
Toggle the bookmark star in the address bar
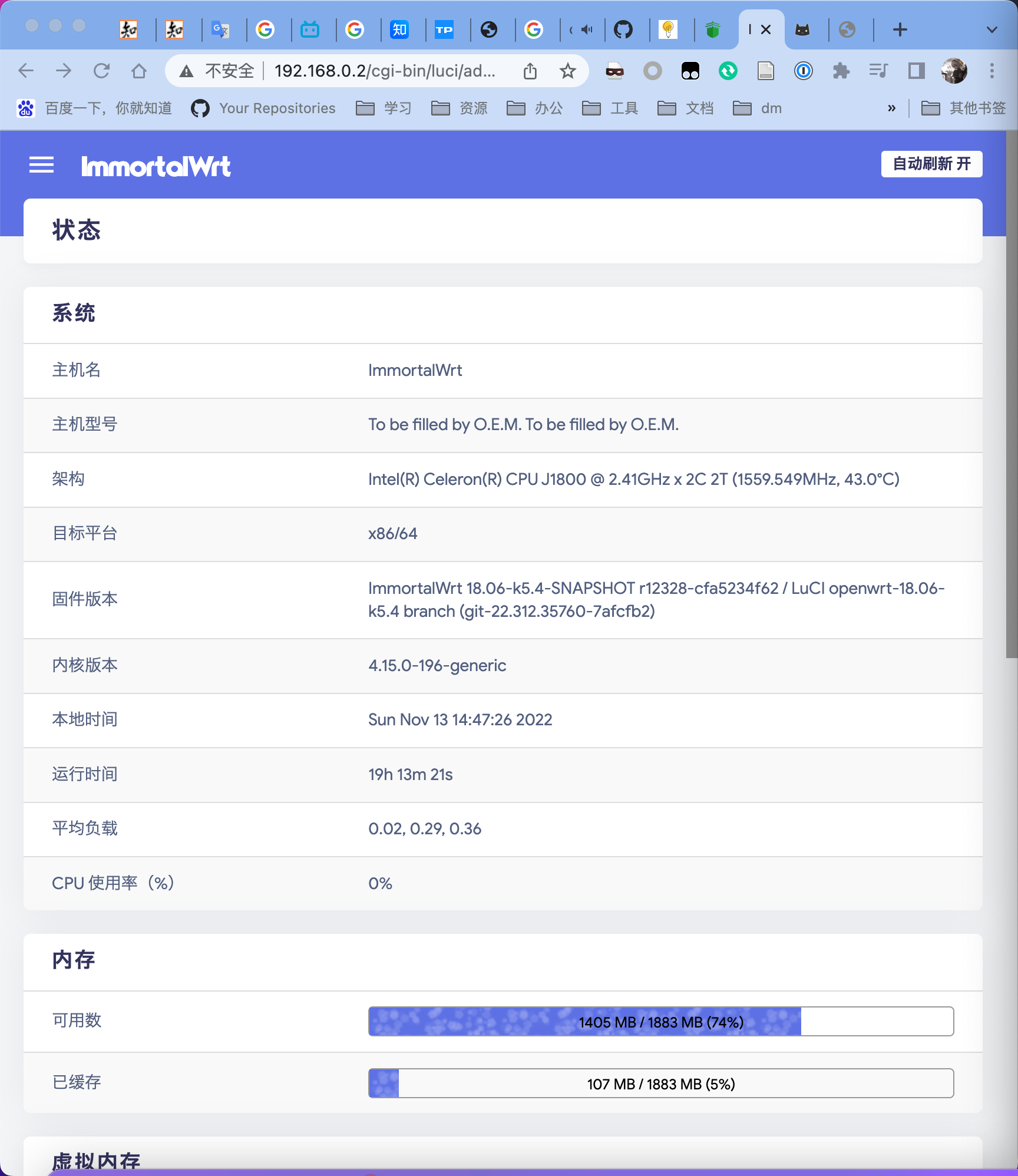pos(567,70)
